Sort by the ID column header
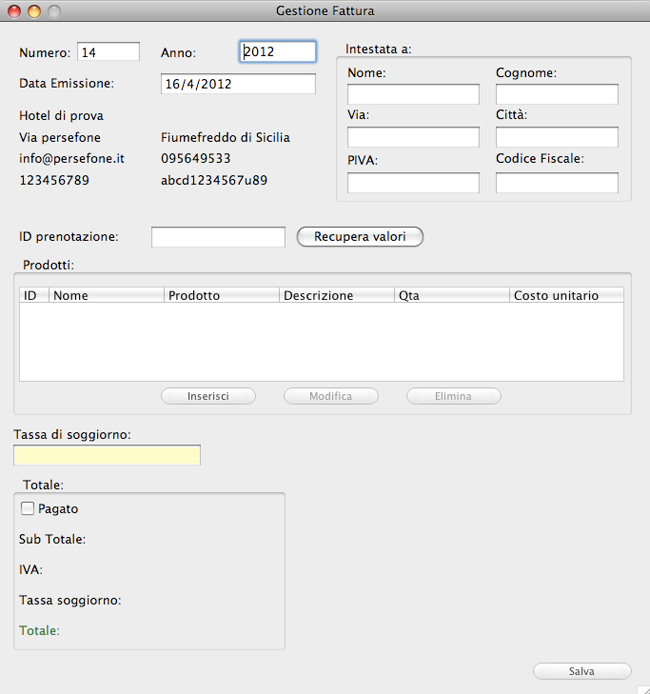Viewport: 650px width, 694px height. pyautogui.click(x=34, y=295)
